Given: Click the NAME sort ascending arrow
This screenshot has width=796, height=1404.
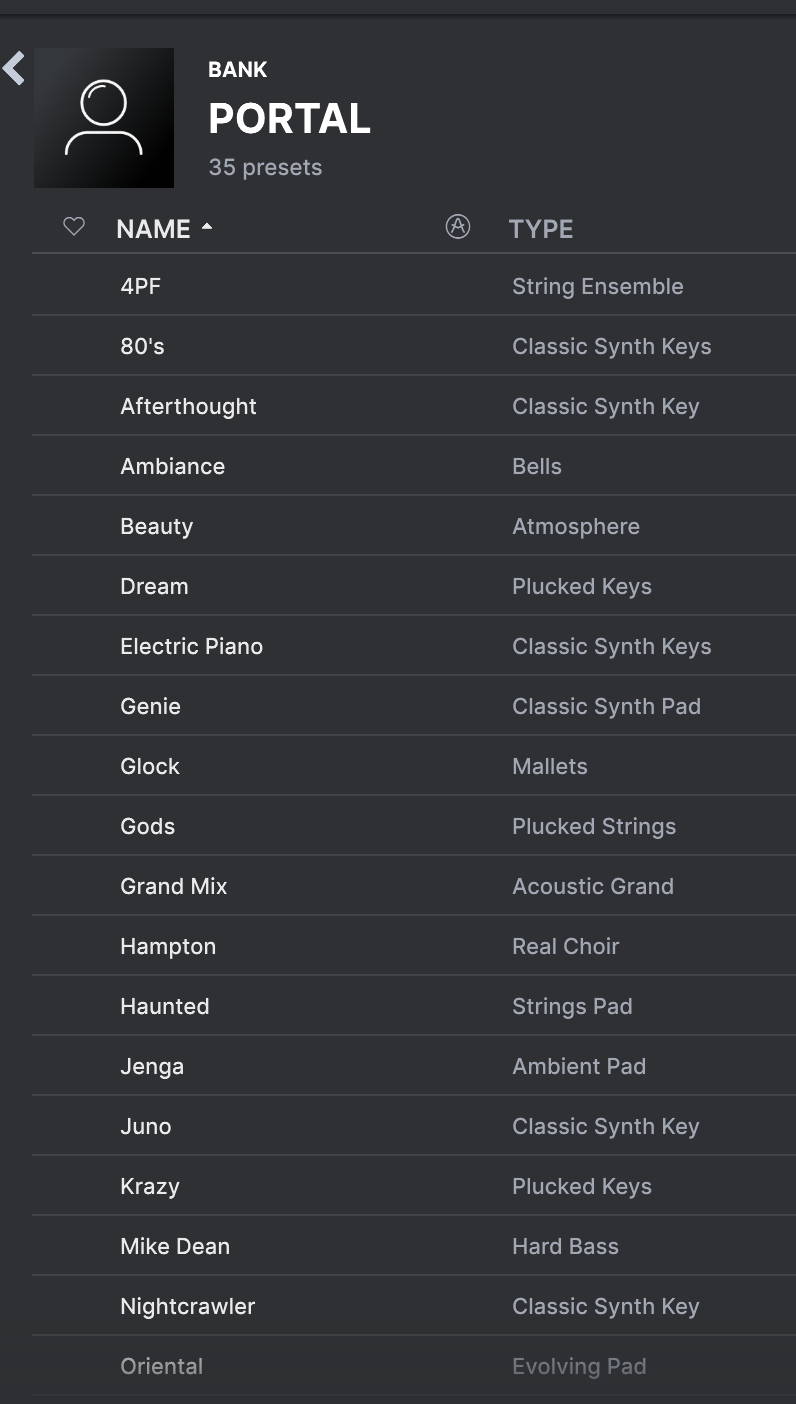Looking at the screenshot, I should click(207, 227).
